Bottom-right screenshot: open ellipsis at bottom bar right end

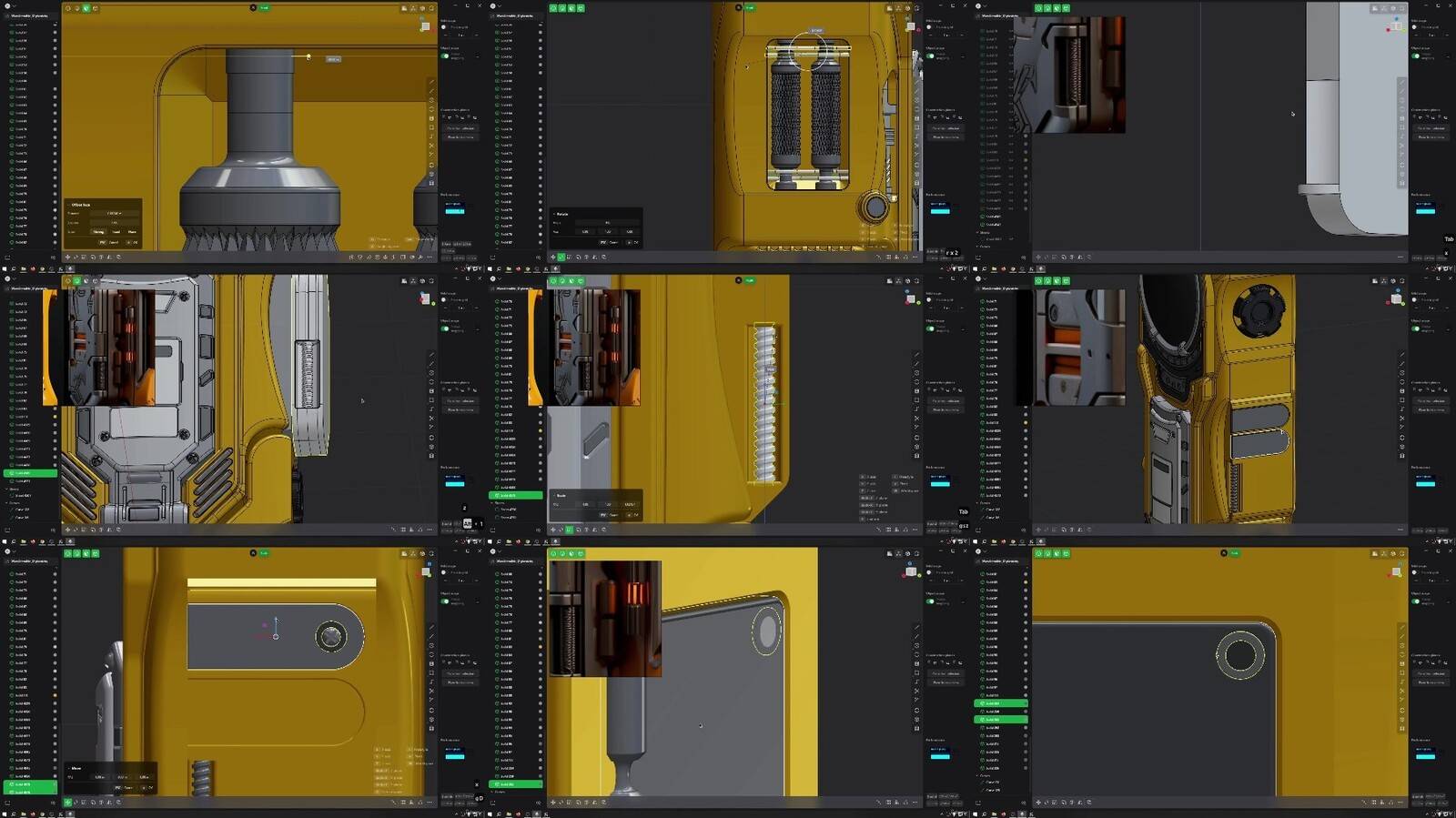tap(1400, 803)
